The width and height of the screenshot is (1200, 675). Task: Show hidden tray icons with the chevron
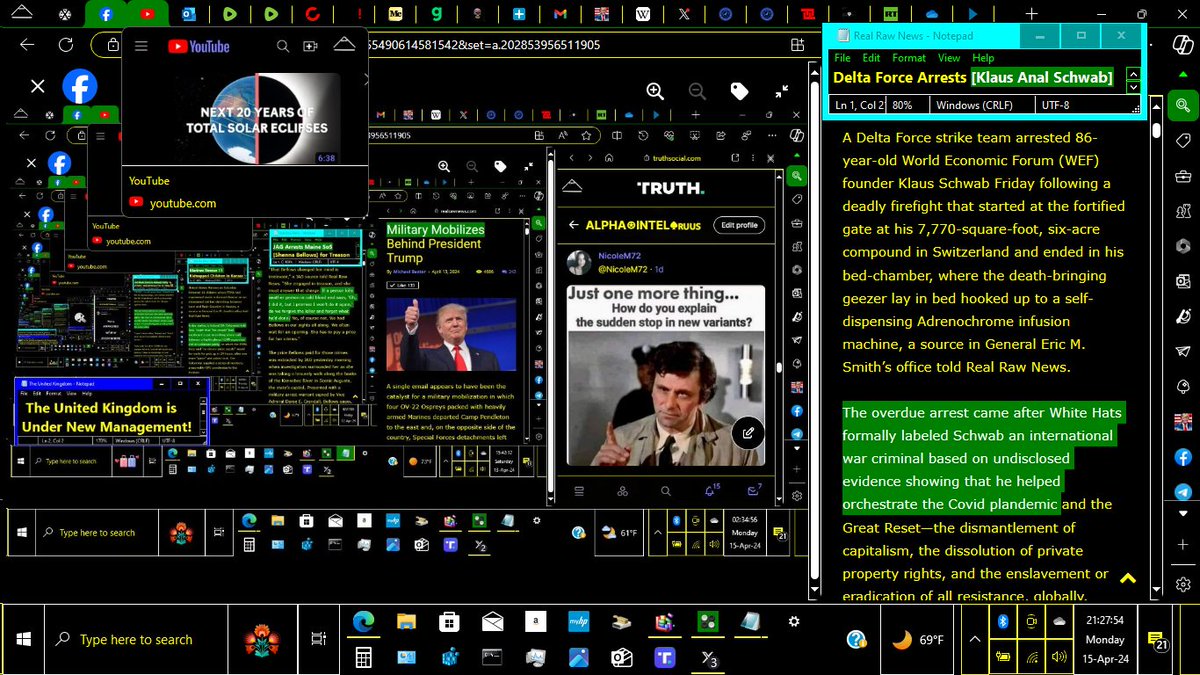975,640
